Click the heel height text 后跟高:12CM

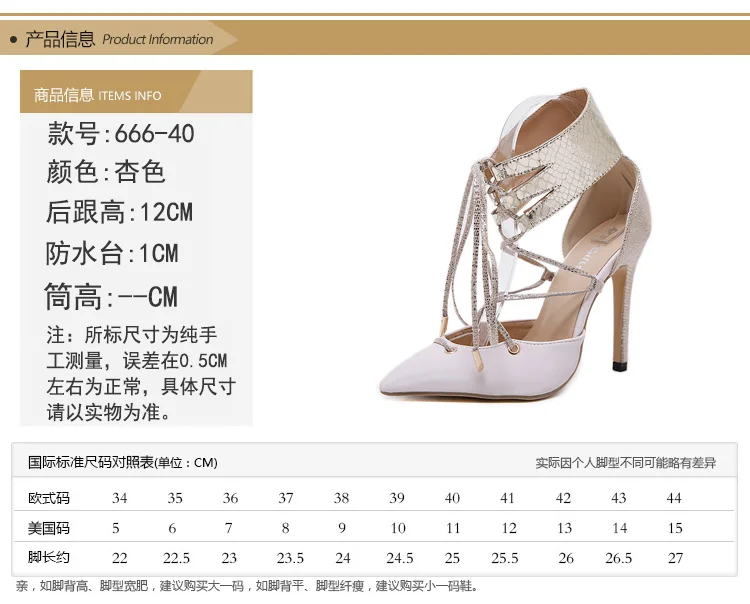tap(119, 212)
